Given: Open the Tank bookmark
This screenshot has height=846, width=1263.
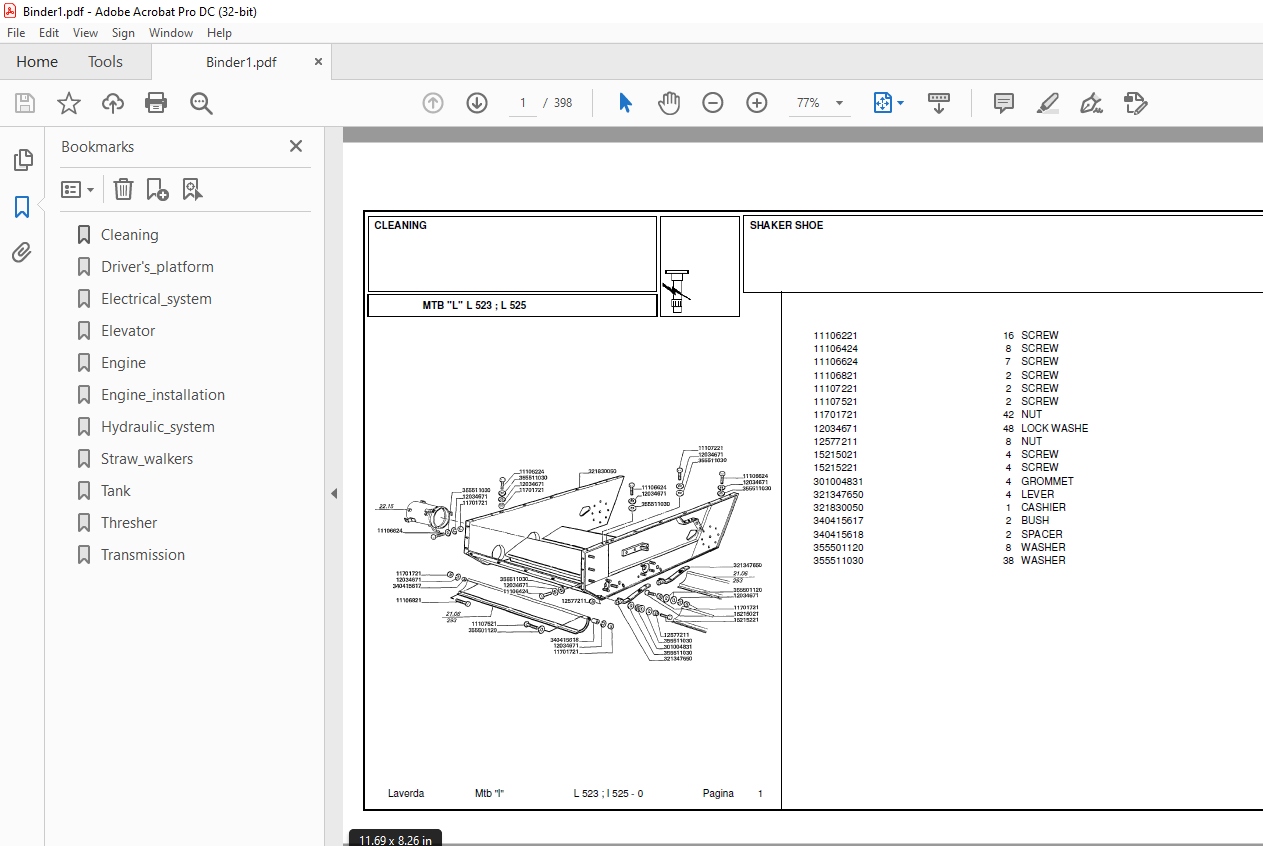Looking at the screenshot, I should point(116,491).
